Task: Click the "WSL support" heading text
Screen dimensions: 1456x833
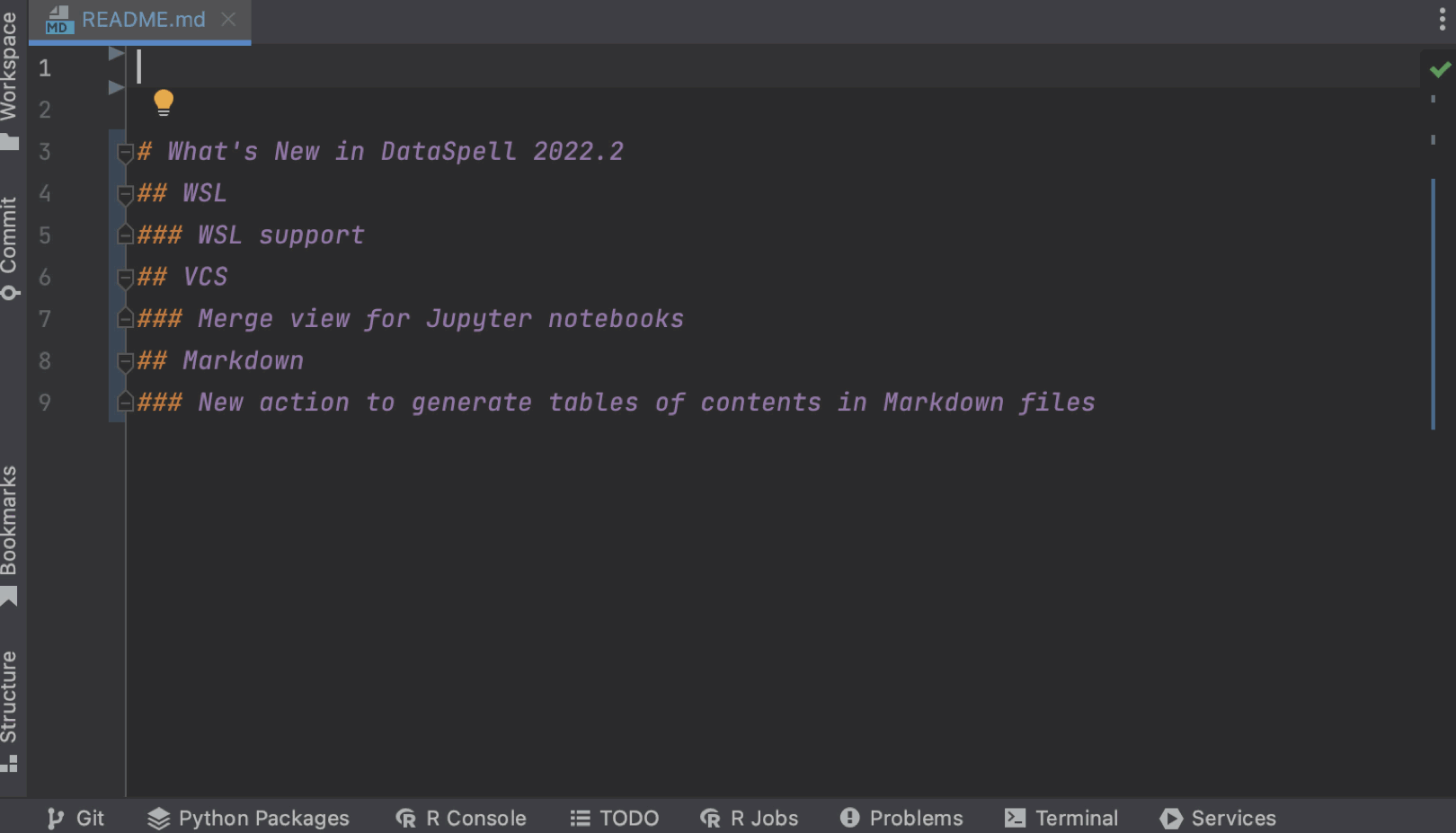Action: [281, 235]
